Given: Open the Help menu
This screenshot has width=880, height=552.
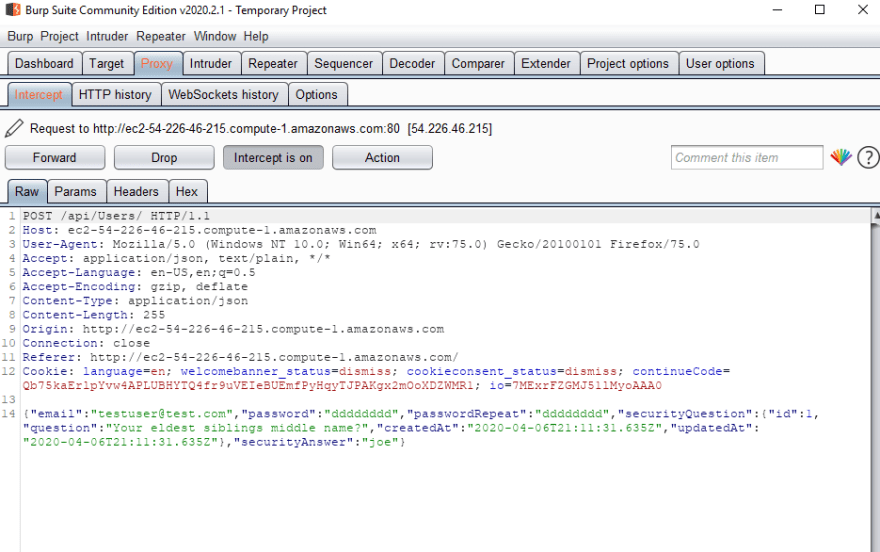Looking at the screenshot, I should [256, 36].
